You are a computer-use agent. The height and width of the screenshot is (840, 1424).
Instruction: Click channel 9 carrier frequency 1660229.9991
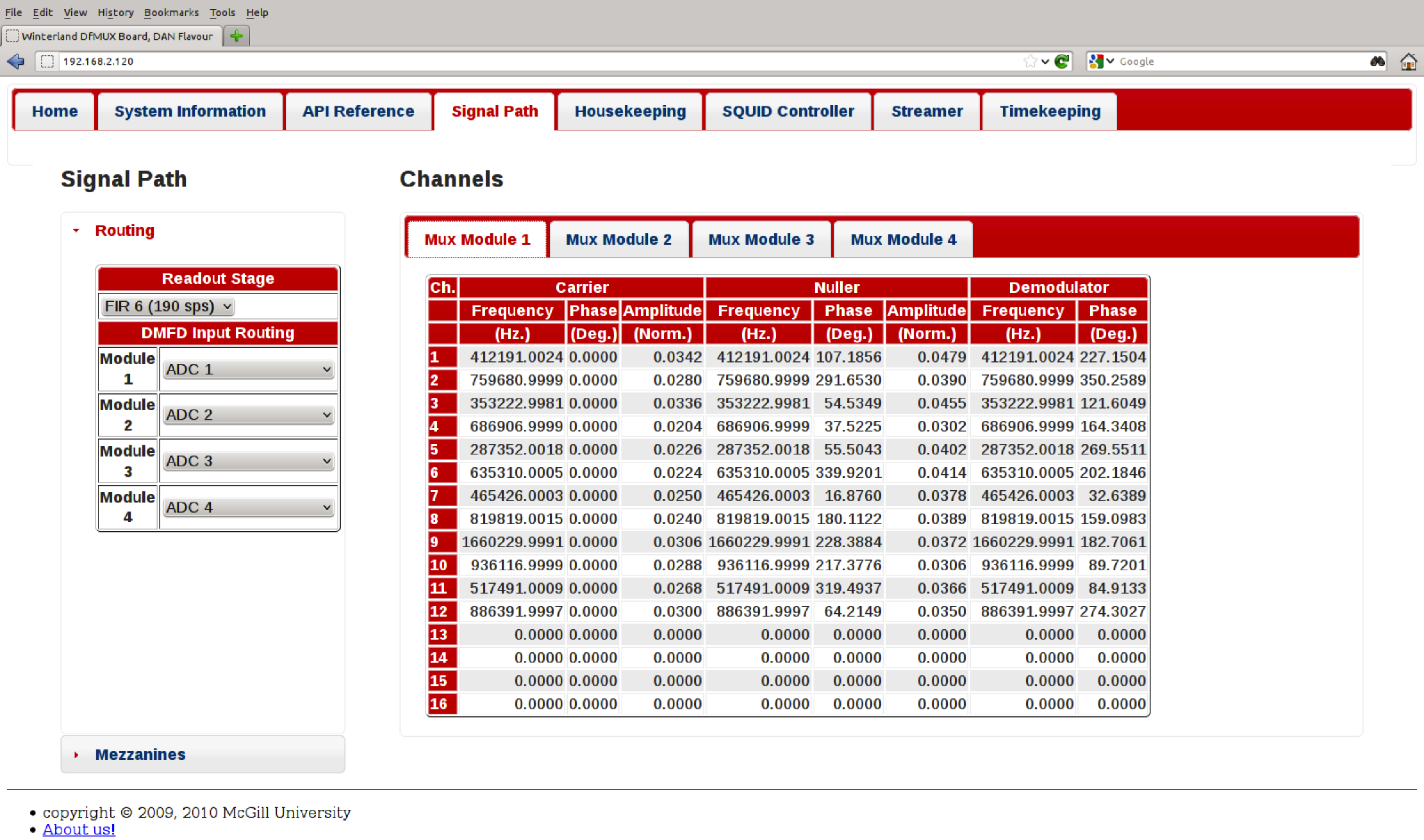[513, 542]
